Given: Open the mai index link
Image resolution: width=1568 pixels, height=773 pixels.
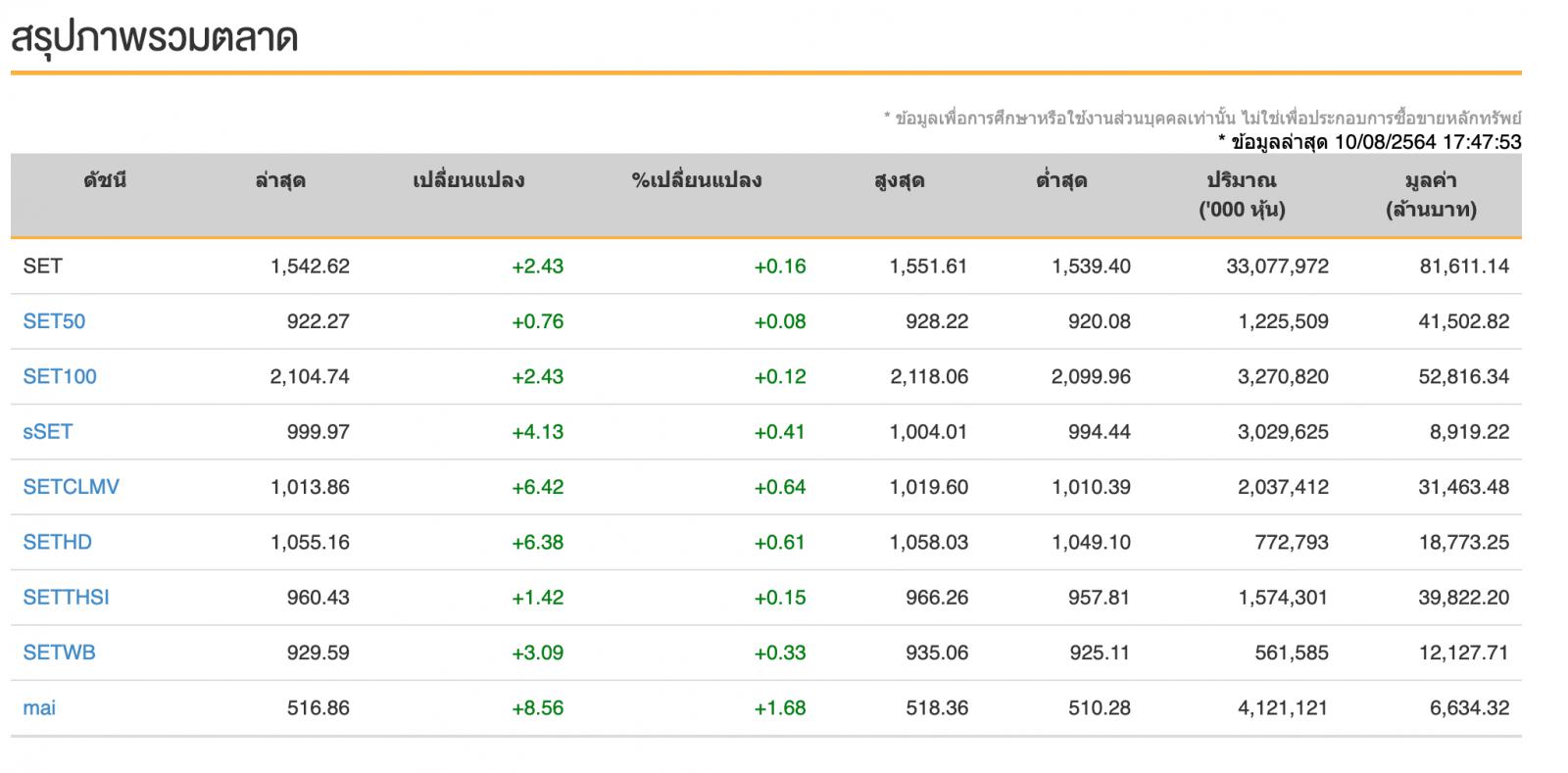Looking at the screenshot, I should [39, 707].
